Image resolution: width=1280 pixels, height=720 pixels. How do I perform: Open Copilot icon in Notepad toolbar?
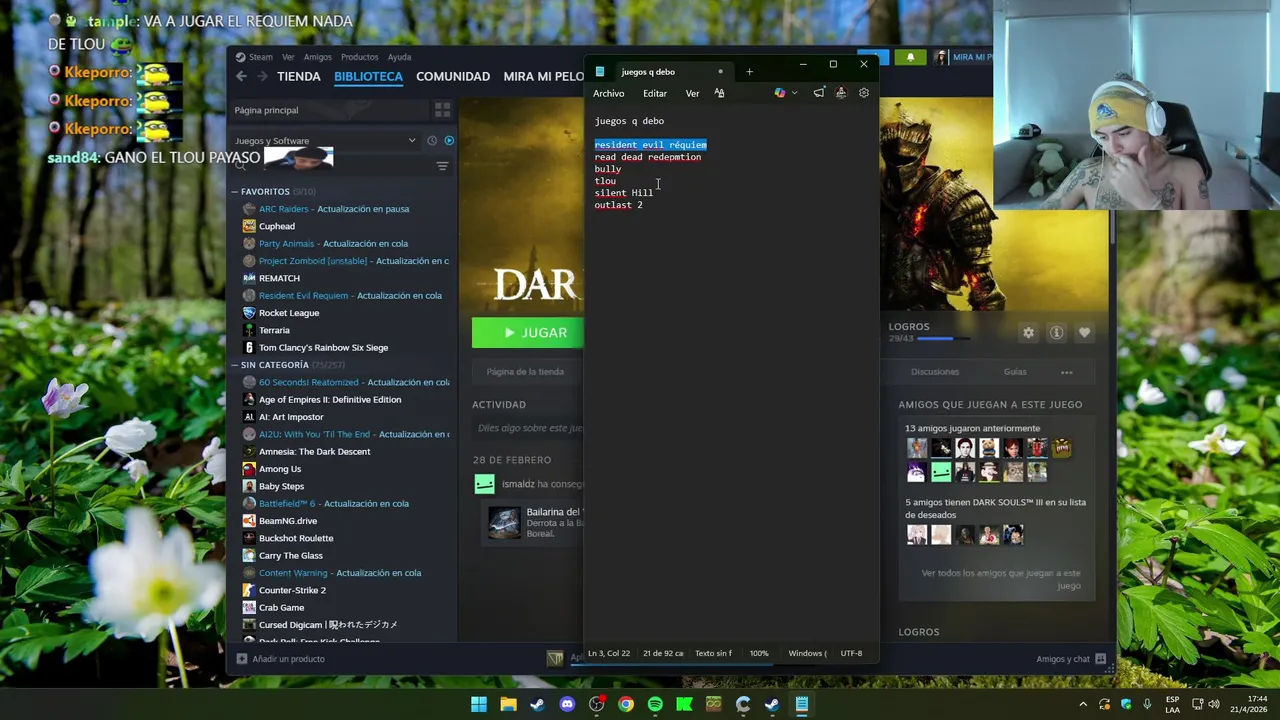coord(780,93)
